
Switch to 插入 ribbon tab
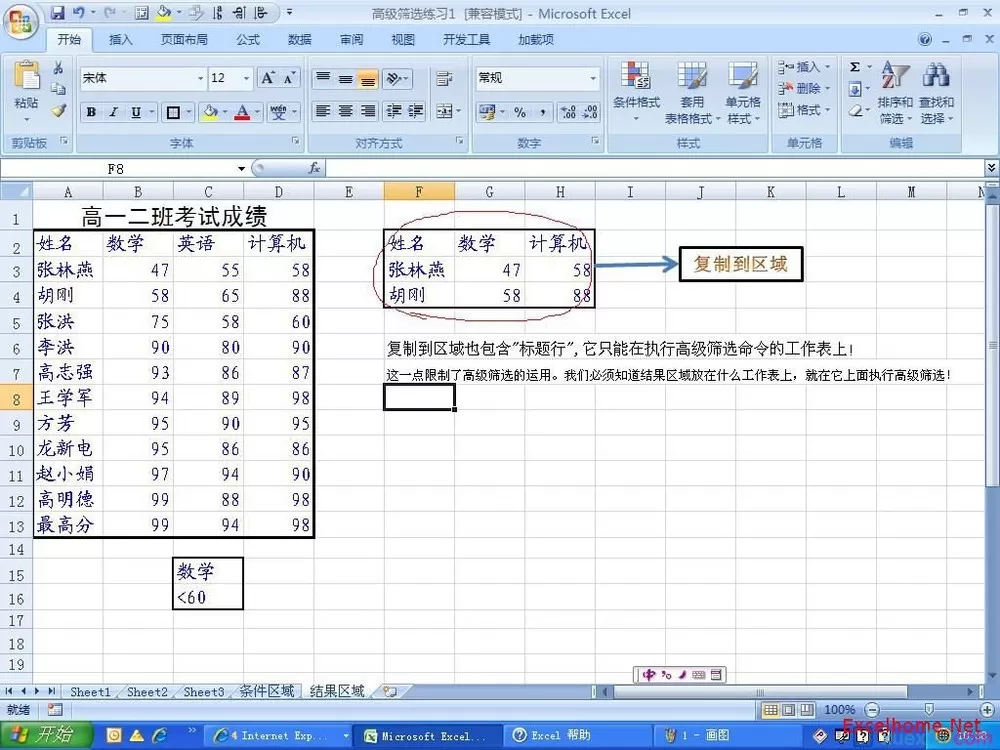[x=121, y=40]
